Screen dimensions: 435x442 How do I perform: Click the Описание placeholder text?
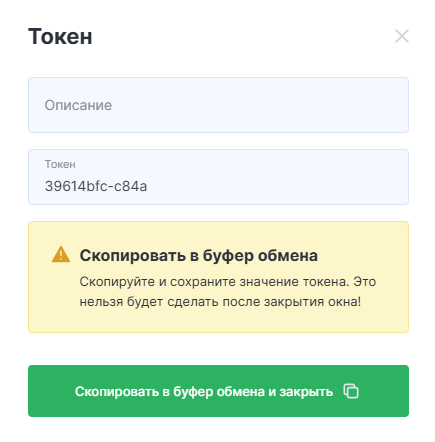pos(78,105)
